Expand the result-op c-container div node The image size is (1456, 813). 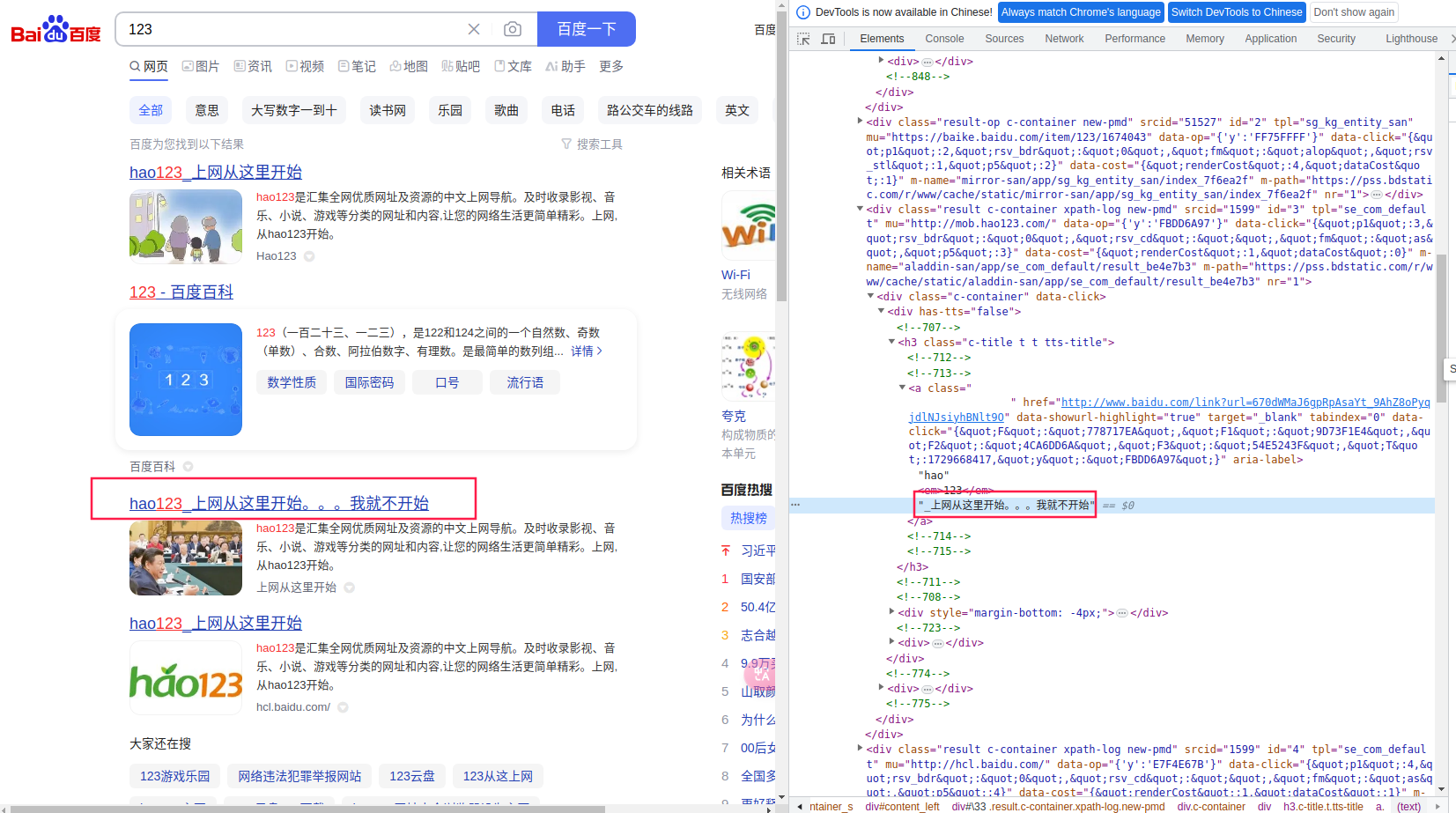(x=861, y=122)
